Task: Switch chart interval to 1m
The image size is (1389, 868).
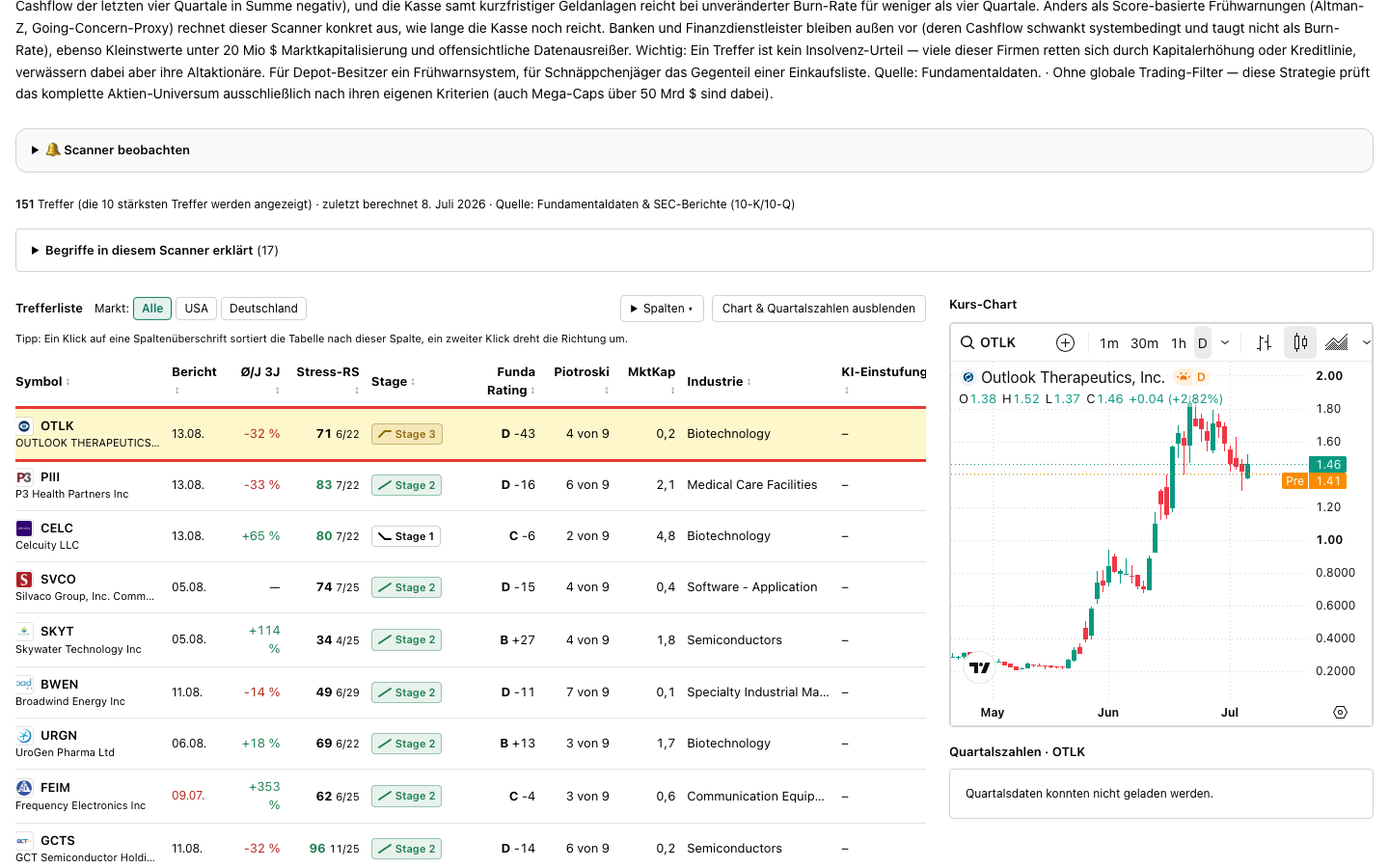Action: coord(1109,342)
